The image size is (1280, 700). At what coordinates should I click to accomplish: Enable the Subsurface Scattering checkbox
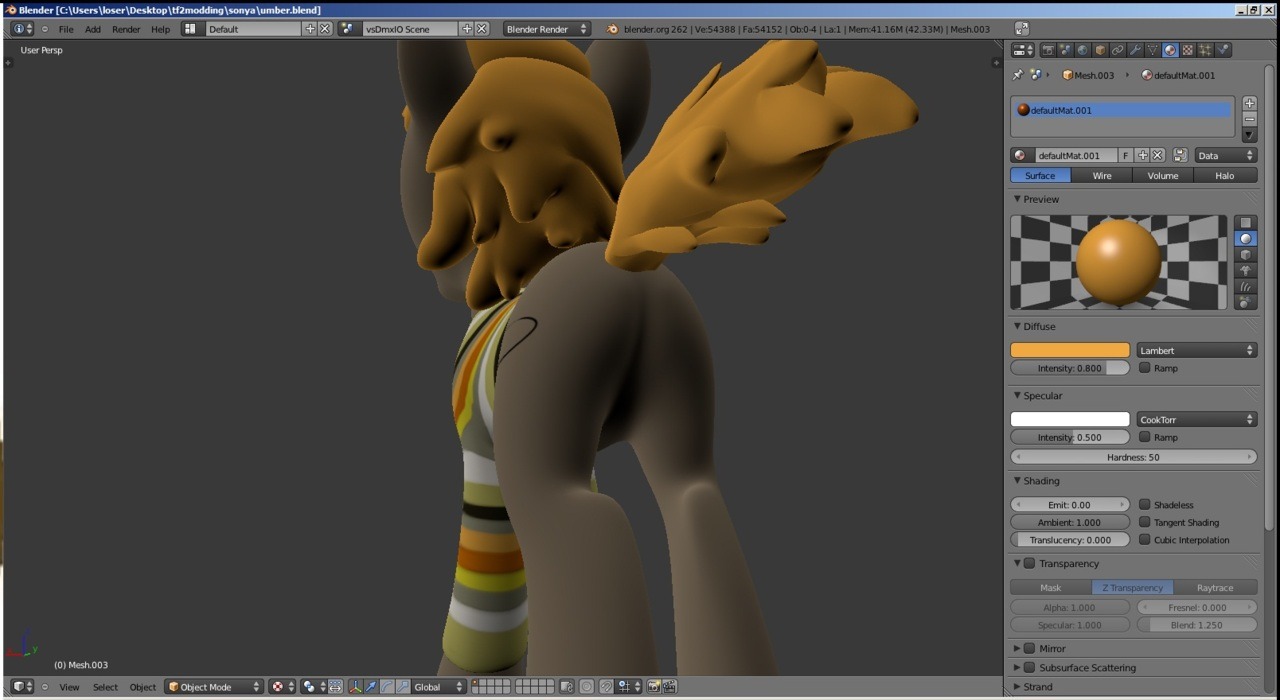(1030, 667)
